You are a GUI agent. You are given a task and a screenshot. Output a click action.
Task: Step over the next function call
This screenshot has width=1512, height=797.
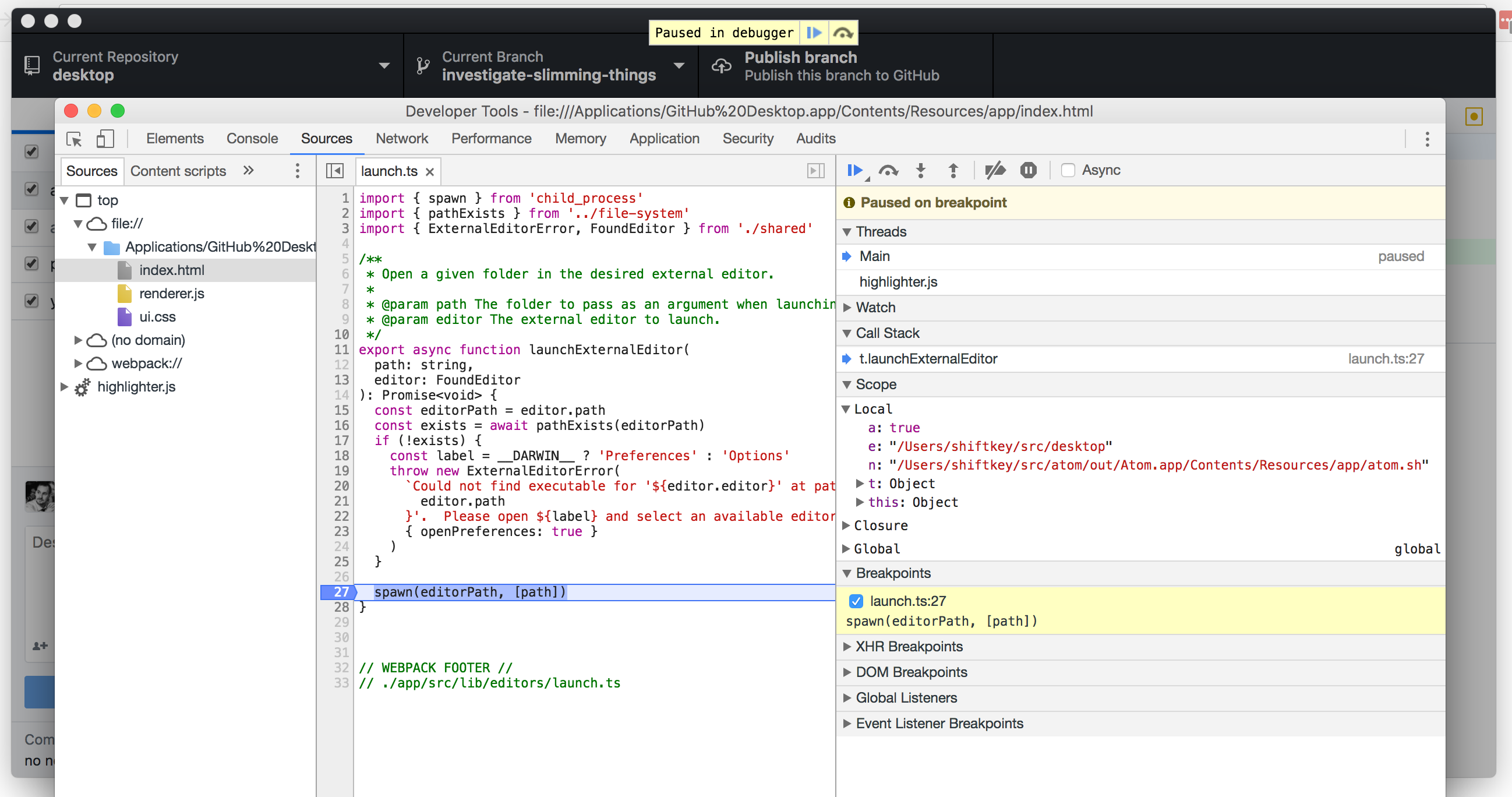888,170
